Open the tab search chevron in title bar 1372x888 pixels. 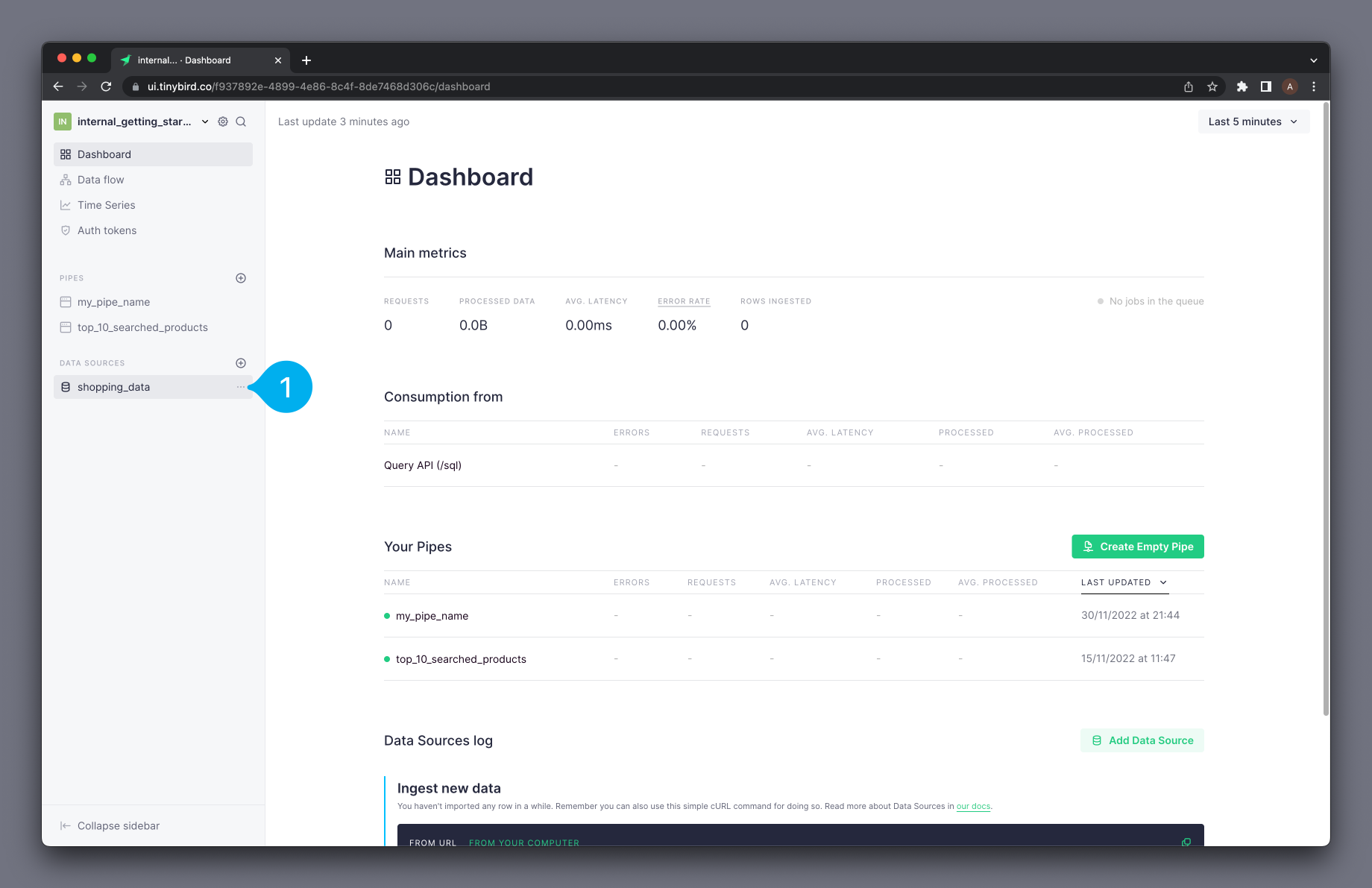point(1314,60)
